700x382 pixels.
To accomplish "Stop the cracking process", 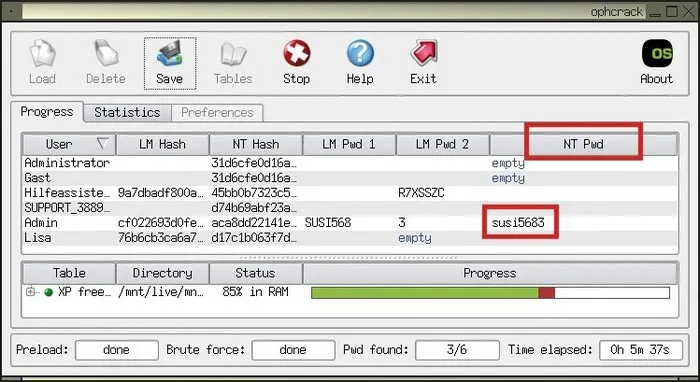I will point(296,62).
